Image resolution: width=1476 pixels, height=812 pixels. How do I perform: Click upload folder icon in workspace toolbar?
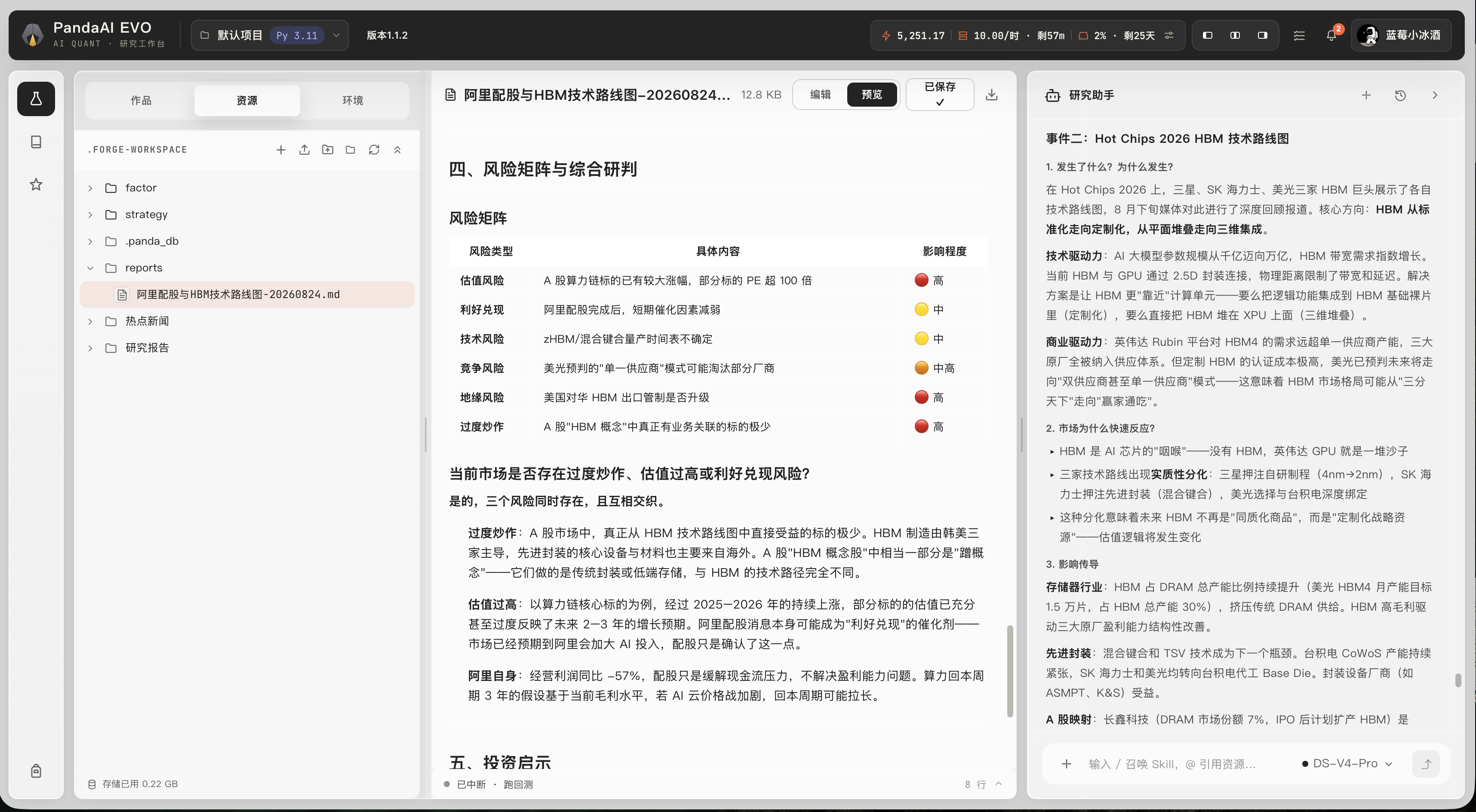click(328, 150)
